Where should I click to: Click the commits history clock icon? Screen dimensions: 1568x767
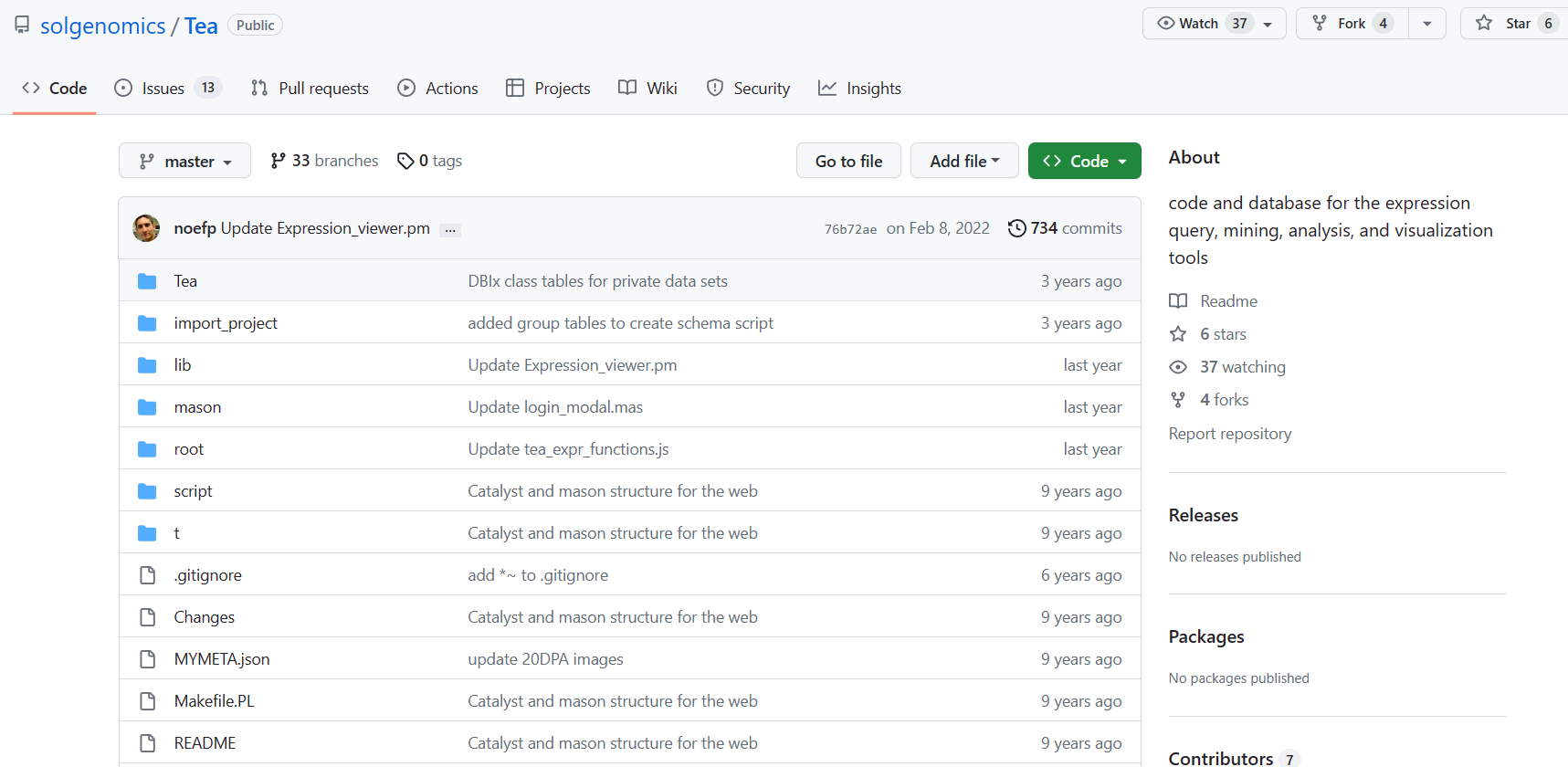1016,228
